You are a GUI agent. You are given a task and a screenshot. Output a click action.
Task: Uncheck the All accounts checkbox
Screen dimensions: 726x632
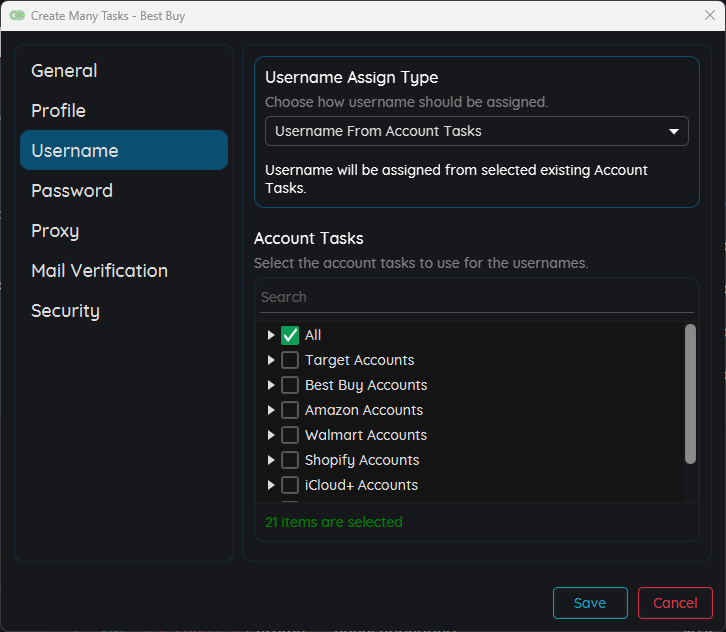(290, 335)
